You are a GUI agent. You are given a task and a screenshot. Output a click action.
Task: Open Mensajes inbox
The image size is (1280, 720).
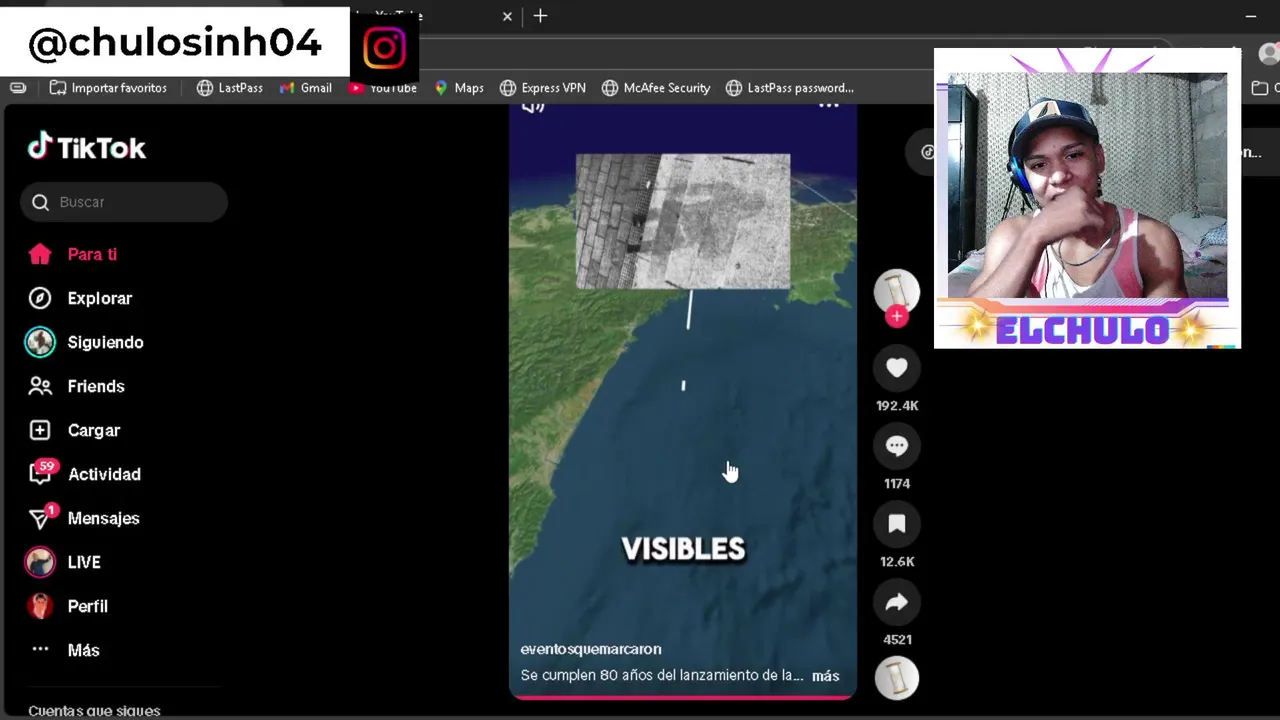[104, 518]
